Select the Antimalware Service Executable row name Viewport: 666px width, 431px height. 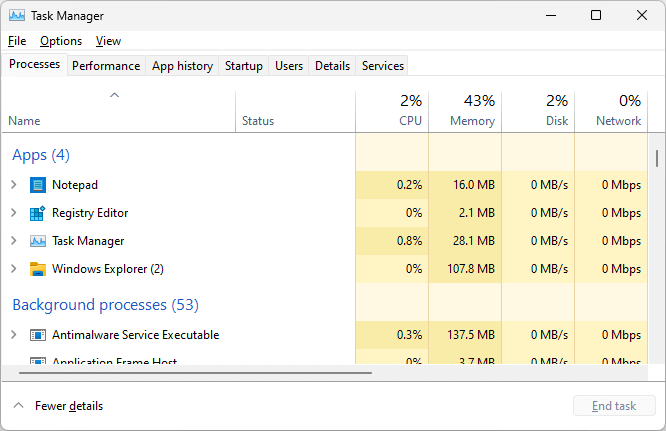coord(135,335)
